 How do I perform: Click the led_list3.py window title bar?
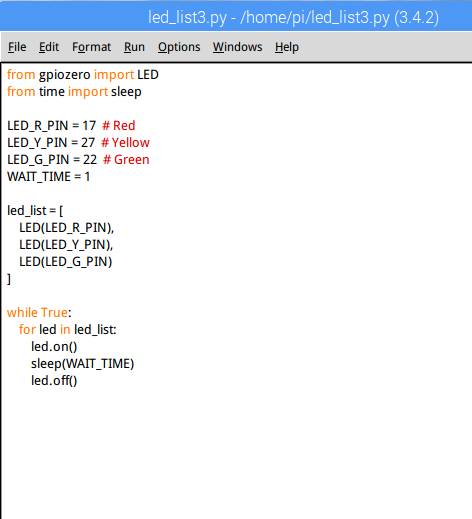(236, 17)
